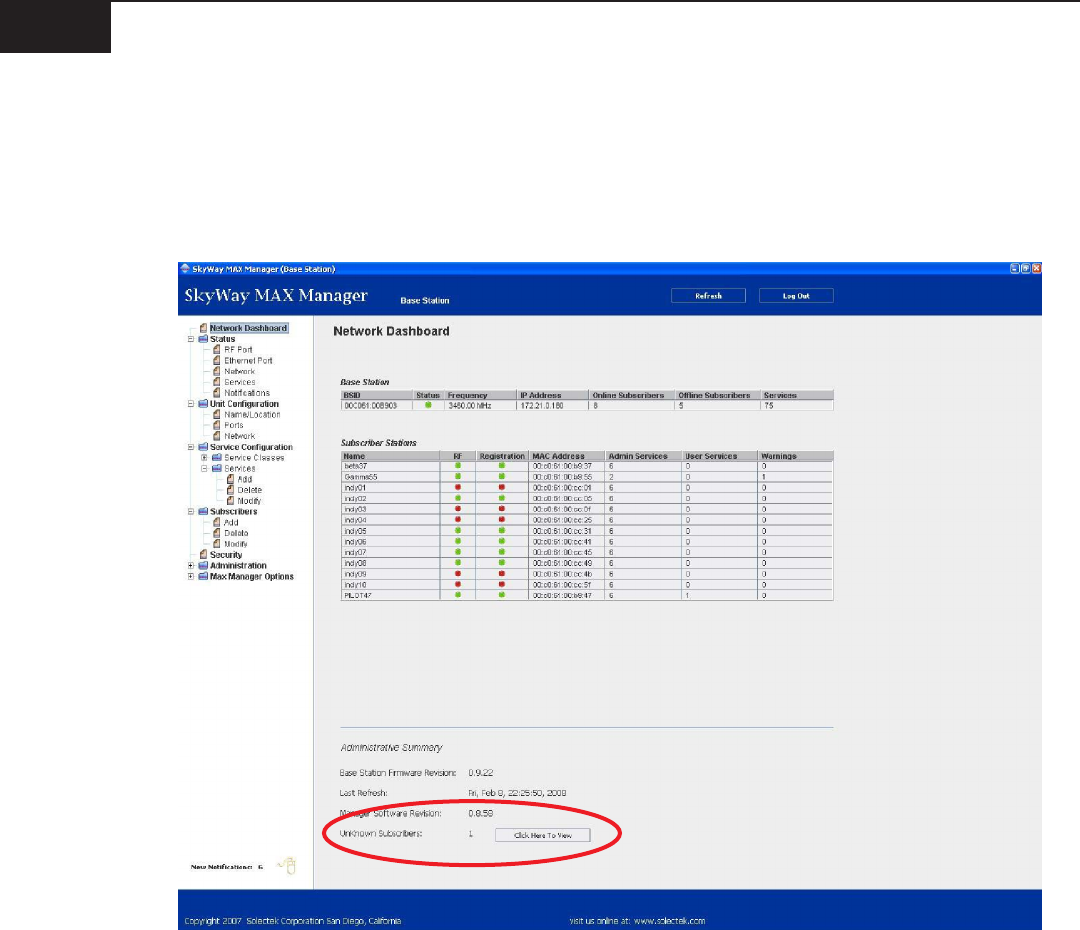Click the Name column header

click(391, 456)
